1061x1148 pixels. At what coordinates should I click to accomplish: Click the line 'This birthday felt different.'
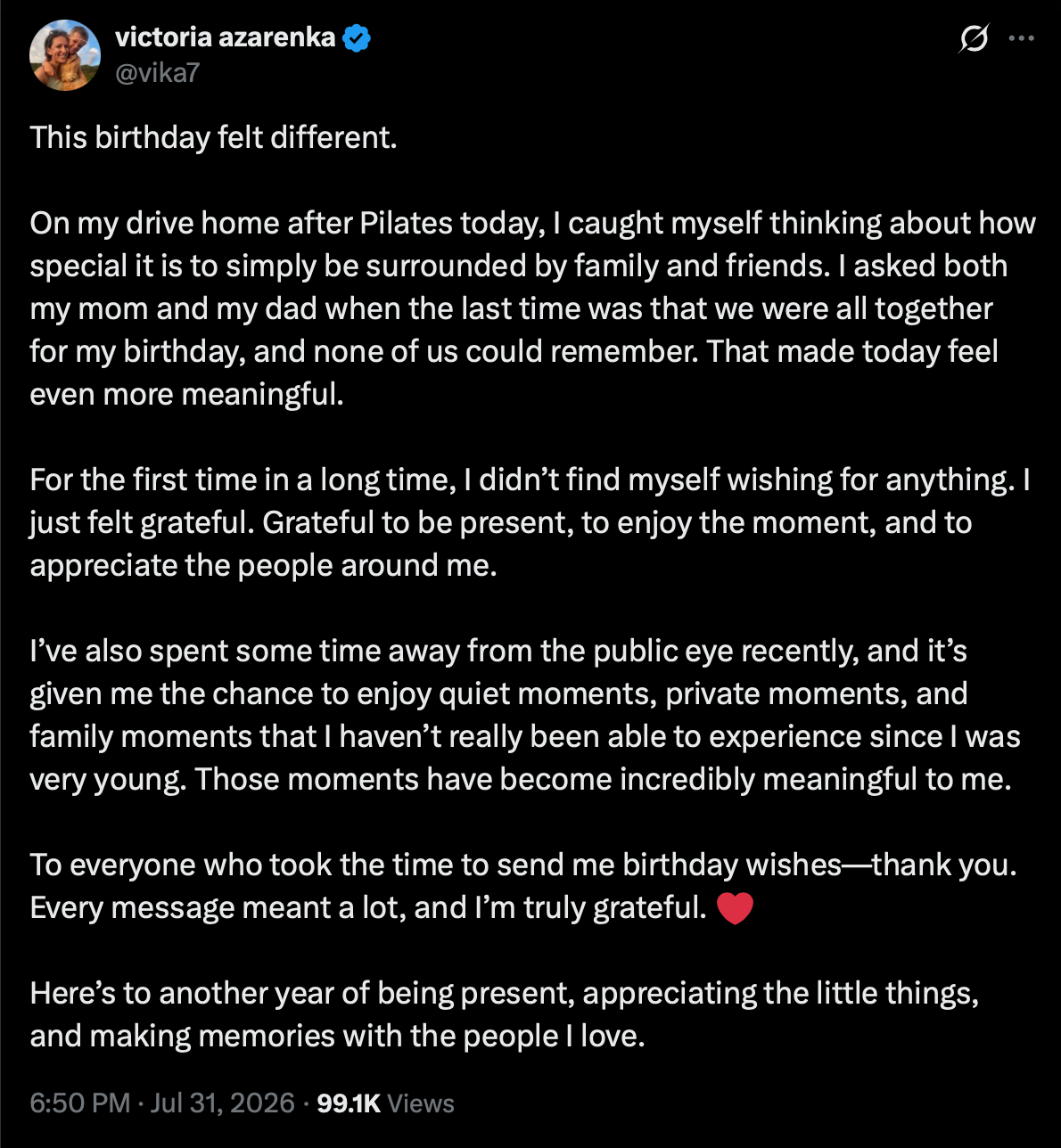coord(213,137)
